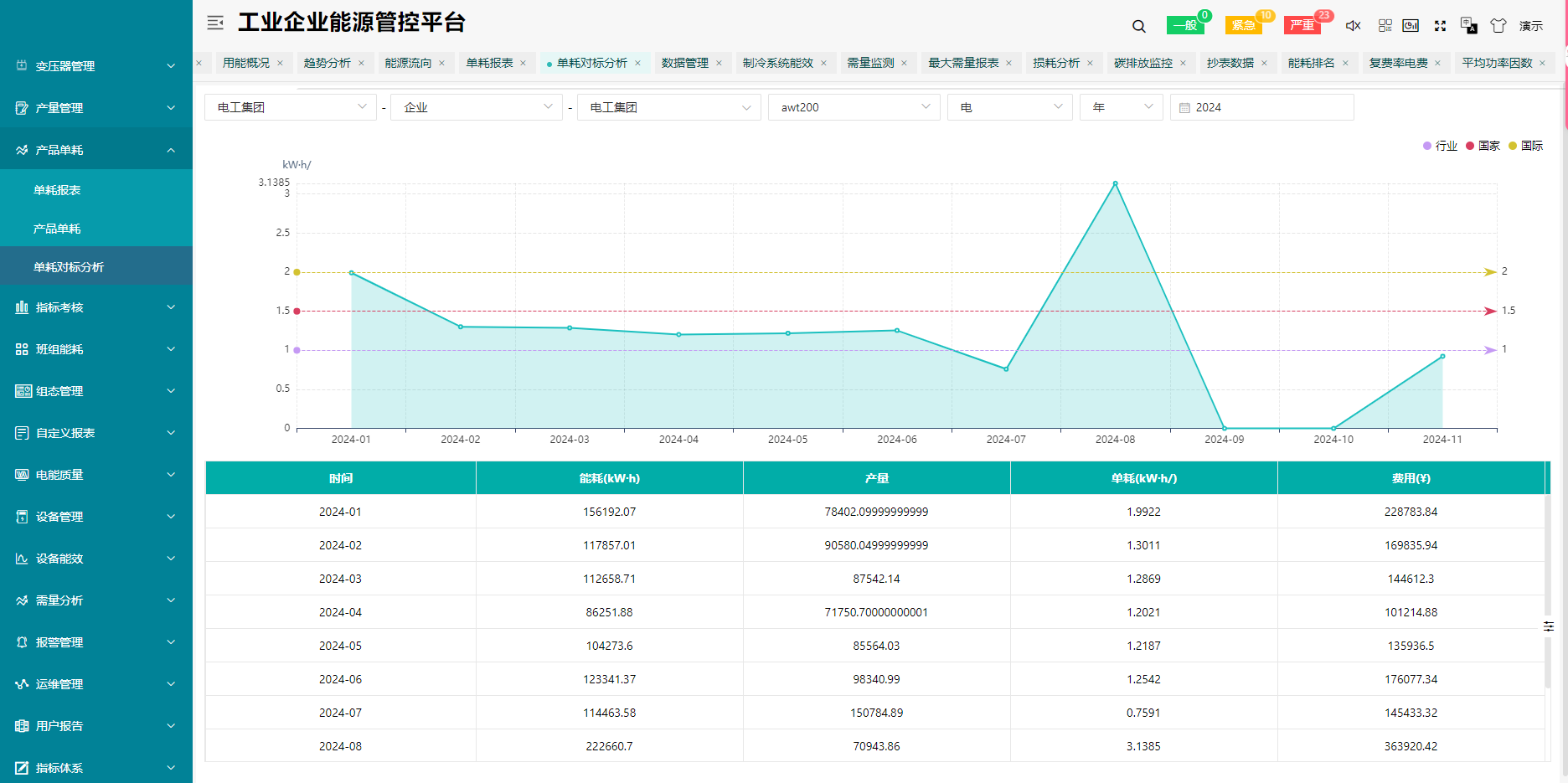Switch language with the translate icon
Image resolution: width=1568 pixels, height=783 pixels.
tap(1468, 26)
